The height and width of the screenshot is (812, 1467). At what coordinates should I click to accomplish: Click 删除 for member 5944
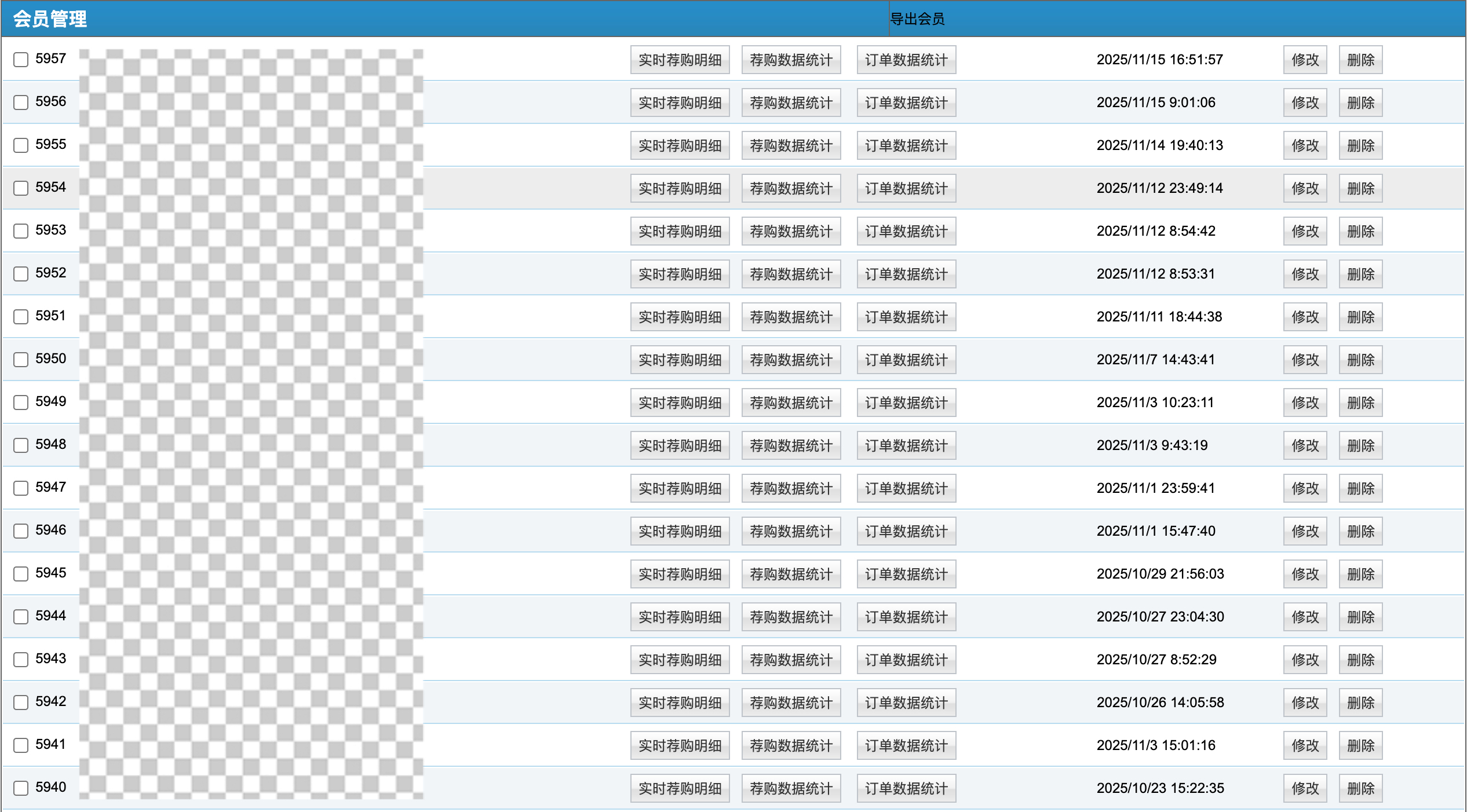tap(1360, 617)
